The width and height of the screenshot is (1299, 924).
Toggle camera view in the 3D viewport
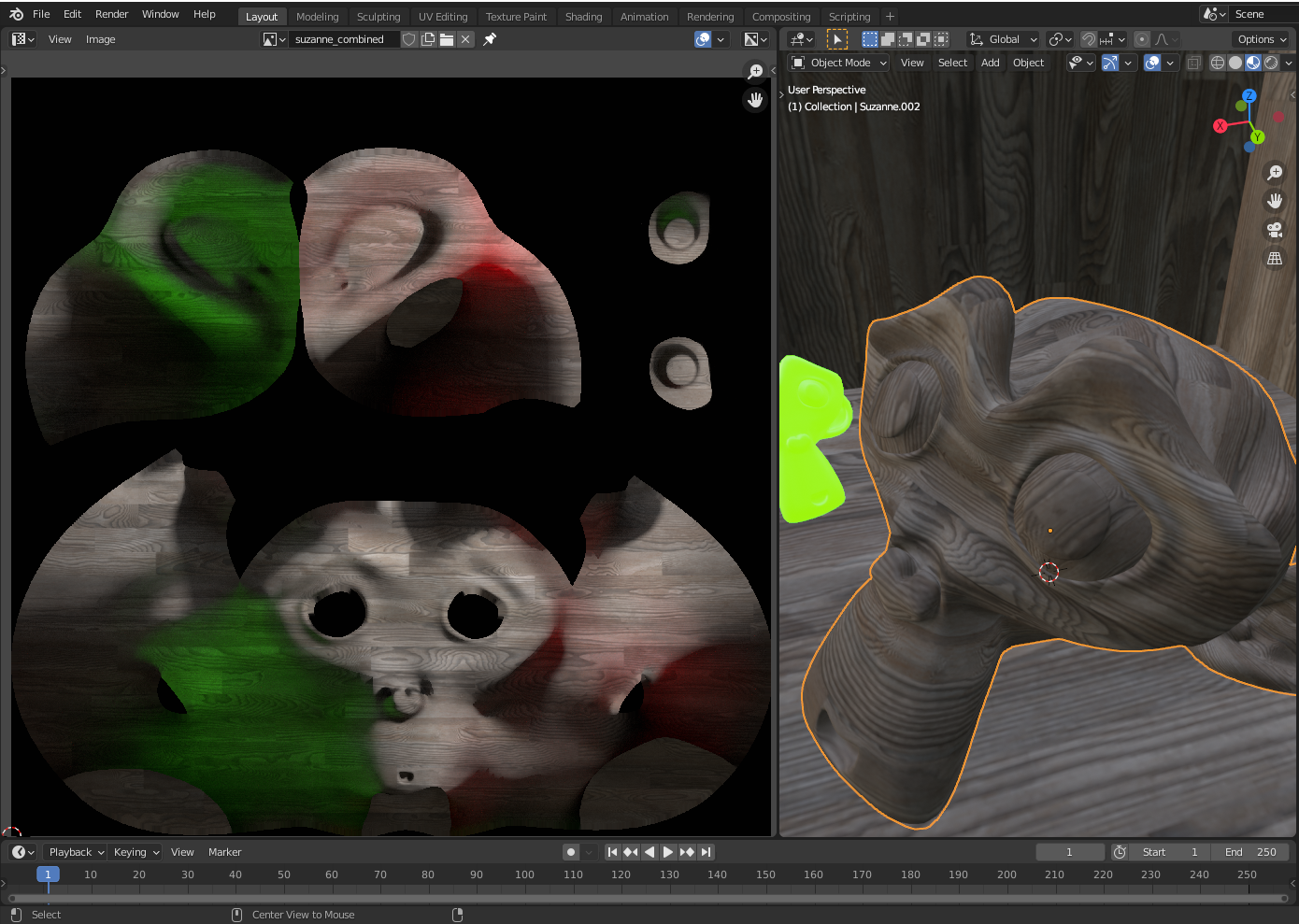[1275, 230]
